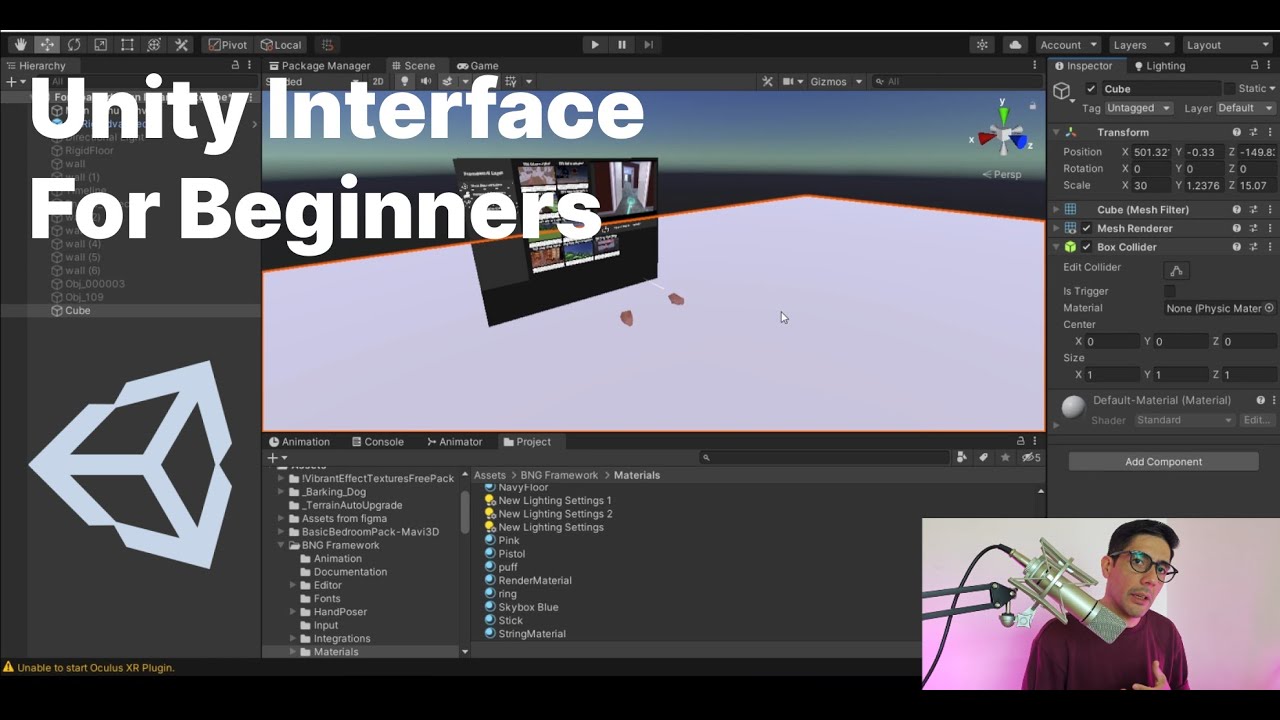Select the combined Transform tool
The image size is (1280, 720).
tap(154, 45)
